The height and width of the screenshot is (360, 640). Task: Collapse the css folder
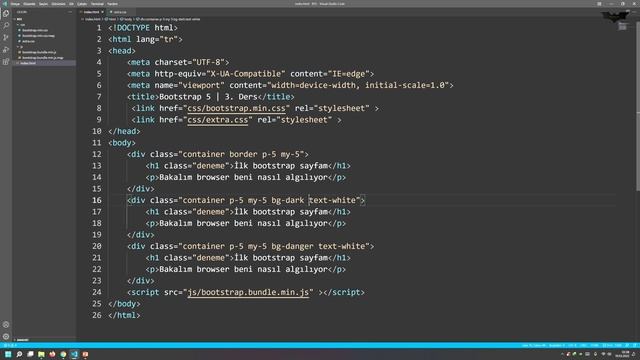tap(22, 24)
